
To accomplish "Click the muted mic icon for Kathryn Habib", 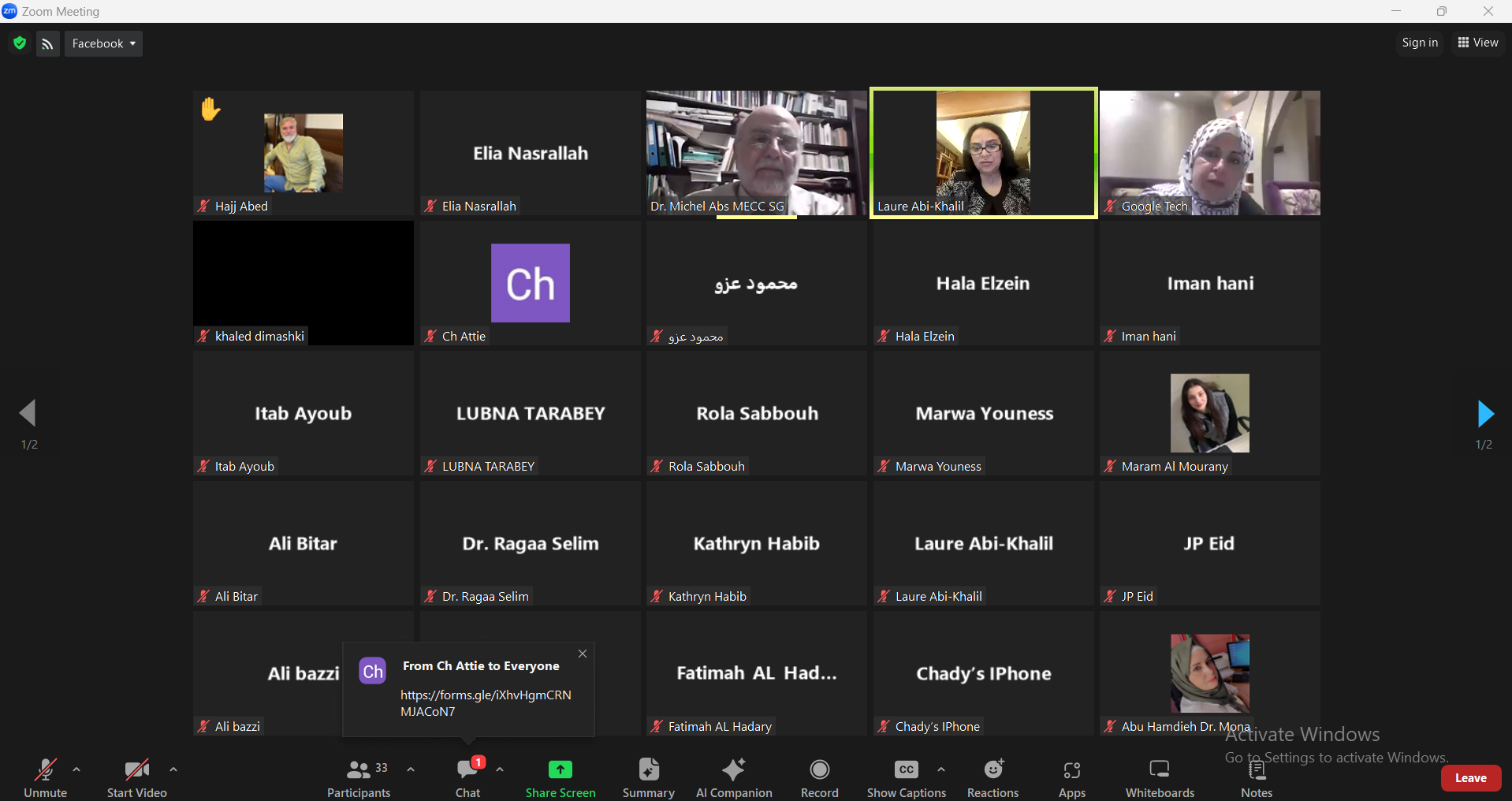I will 657,597.
